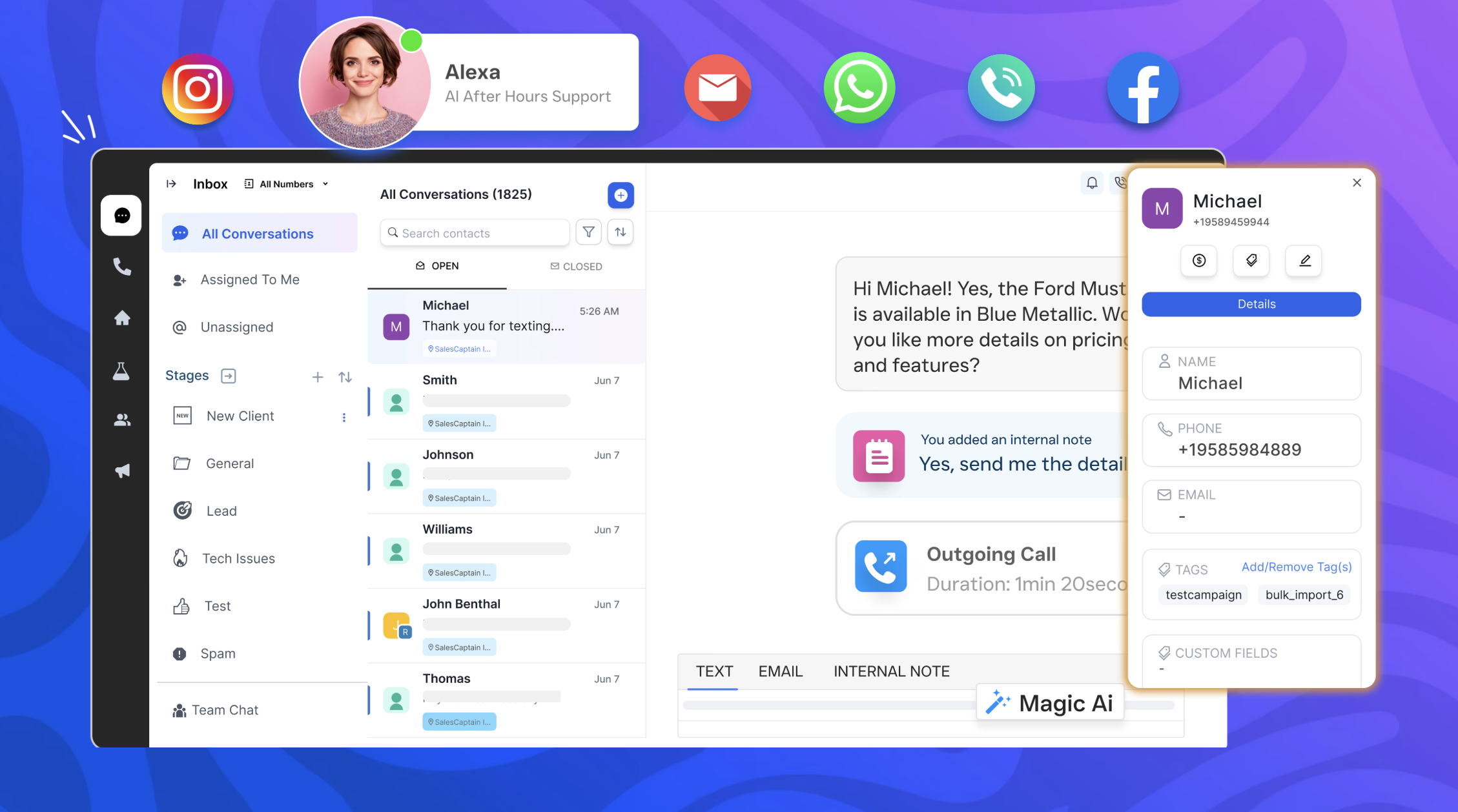
Task: Click the filter funnel icon
Action: tap(588, 232)
